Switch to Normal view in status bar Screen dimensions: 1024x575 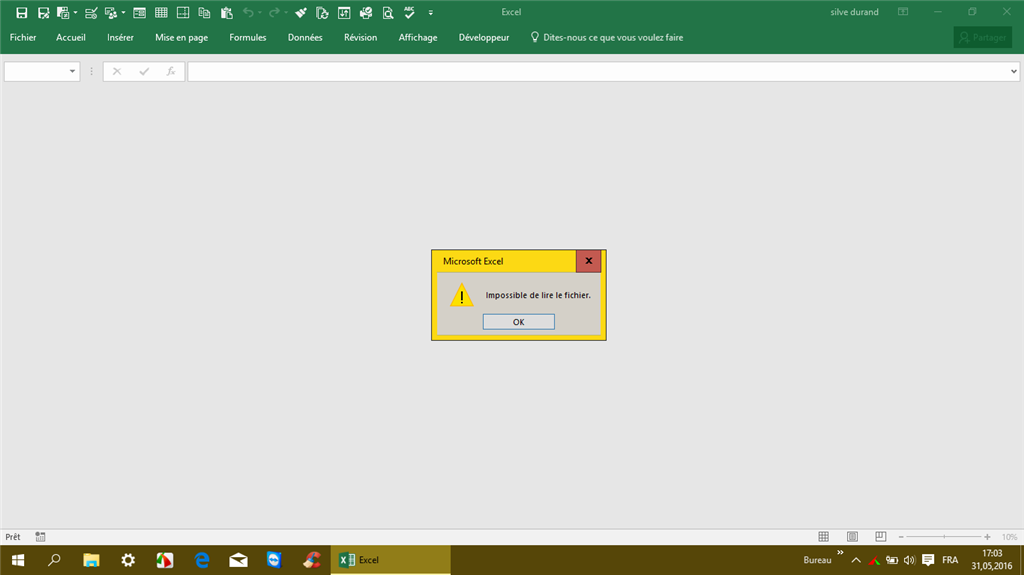[824, 536]
